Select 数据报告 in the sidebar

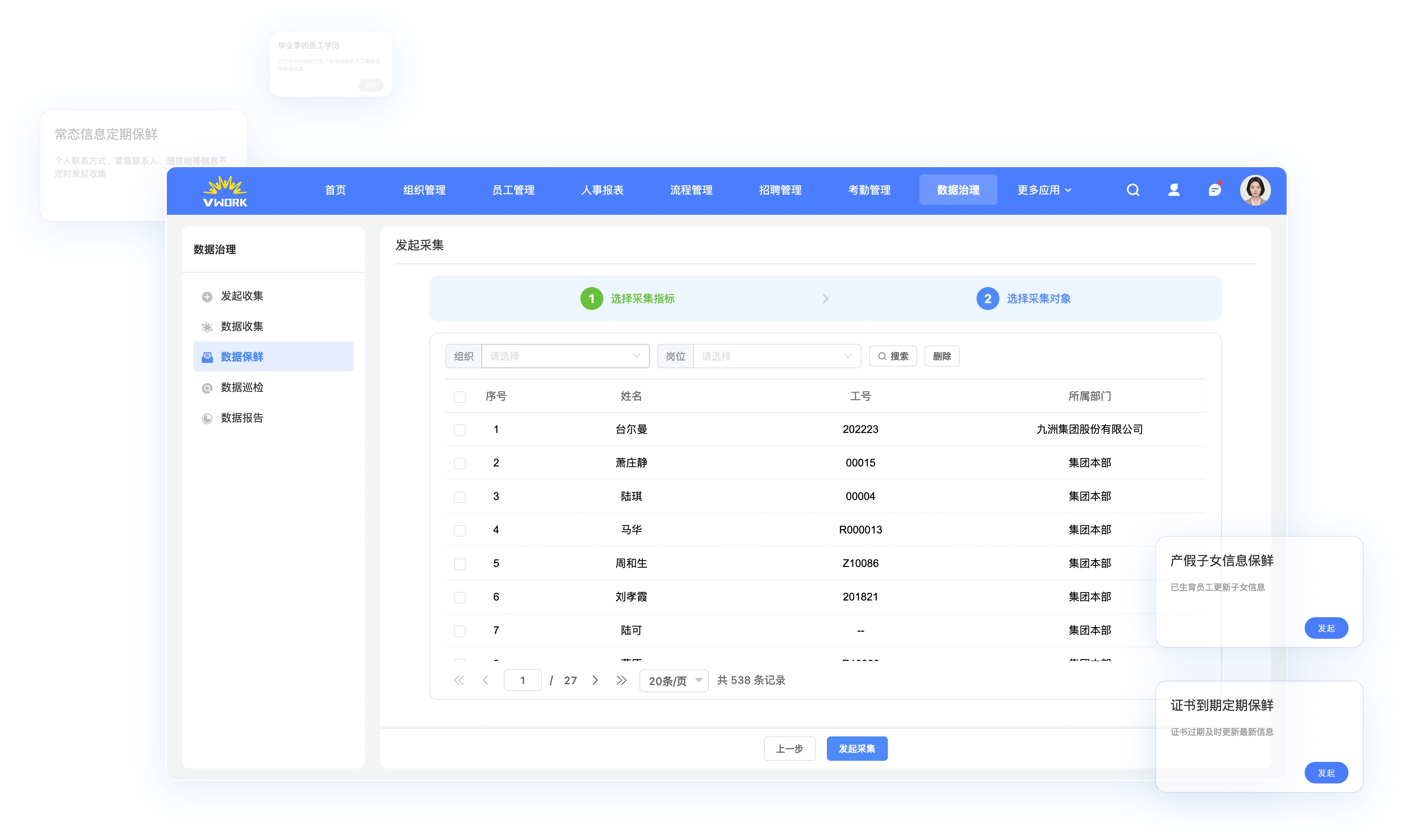coord(273,418)
